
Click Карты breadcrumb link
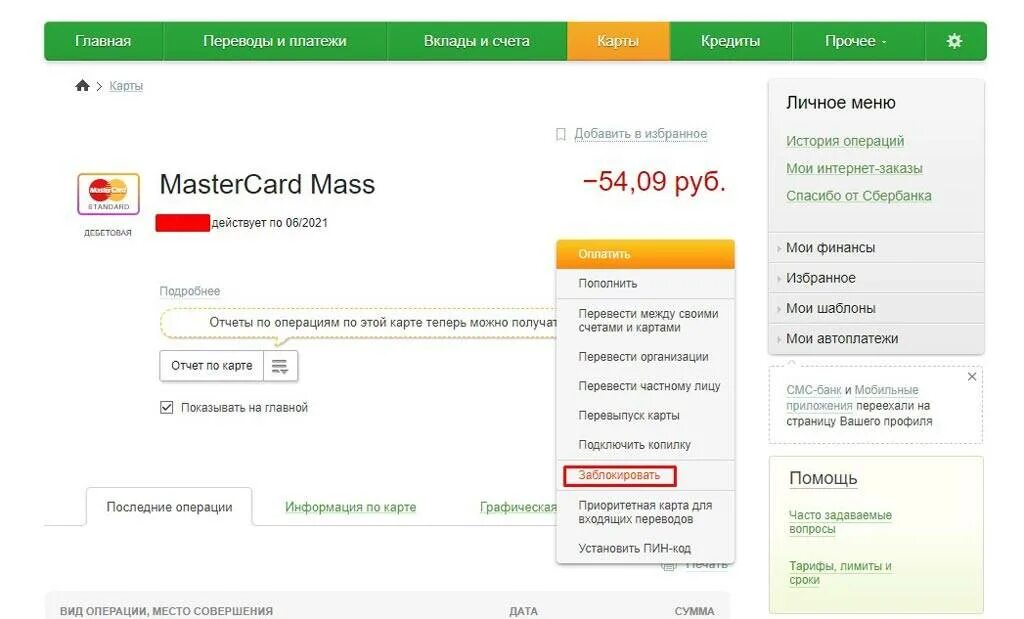[x=126, y=86]
